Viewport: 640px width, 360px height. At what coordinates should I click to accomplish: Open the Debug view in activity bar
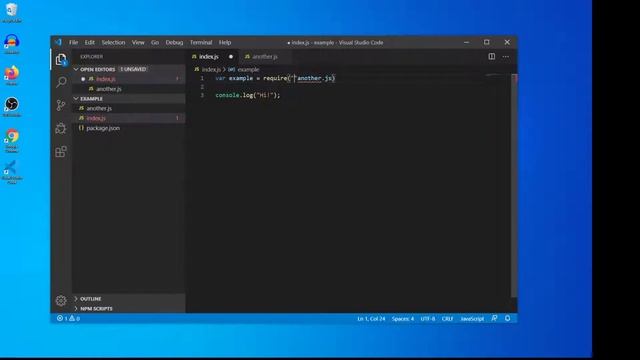(61, 128)
